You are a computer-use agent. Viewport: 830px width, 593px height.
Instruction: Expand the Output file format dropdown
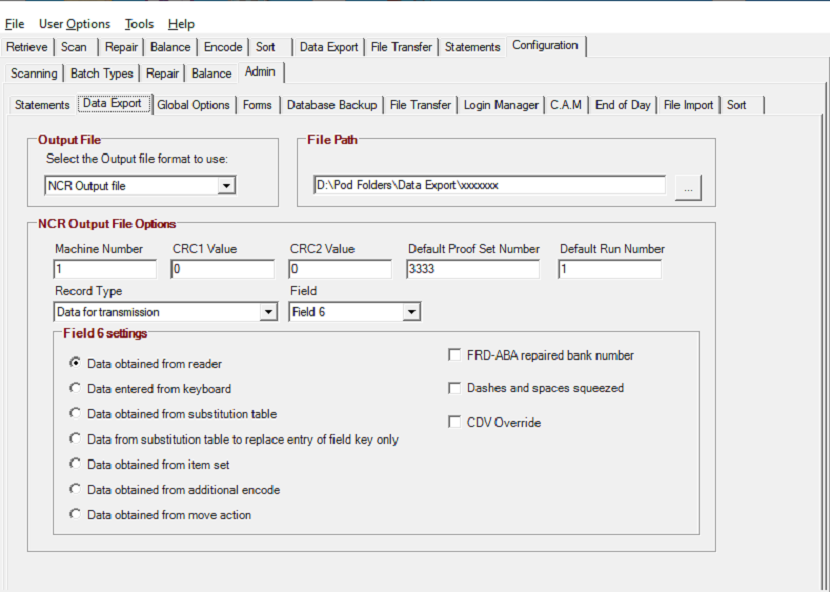(x=227, y=186)
